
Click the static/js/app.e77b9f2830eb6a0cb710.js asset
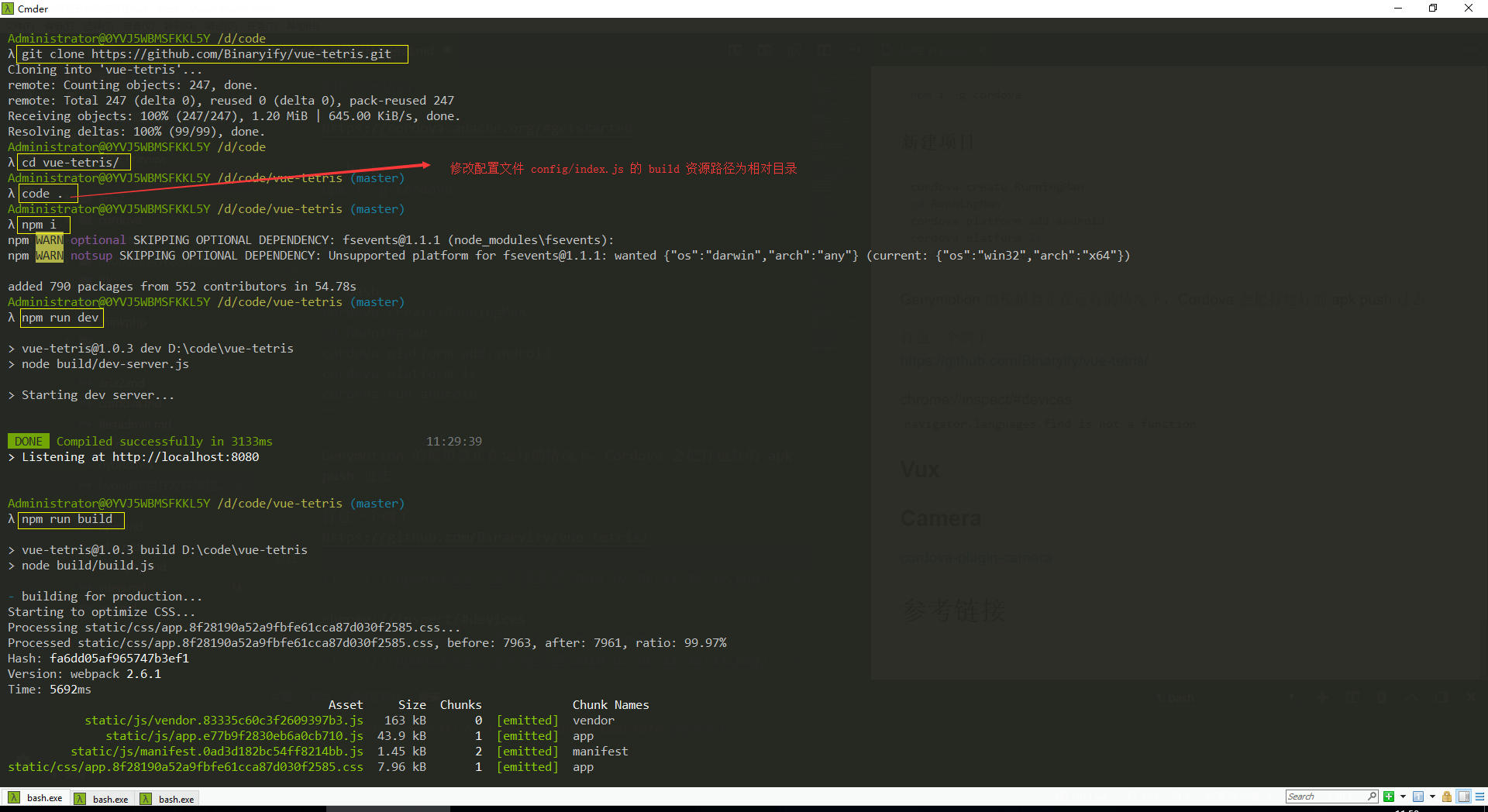click(235, 736)
